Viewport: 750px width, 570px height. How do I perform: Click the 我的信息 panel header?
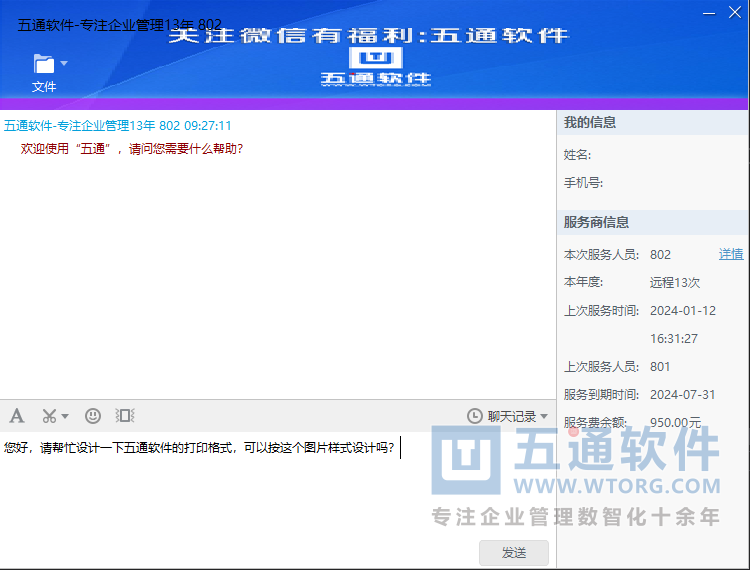pyautogui.click(x=652, y=122)
